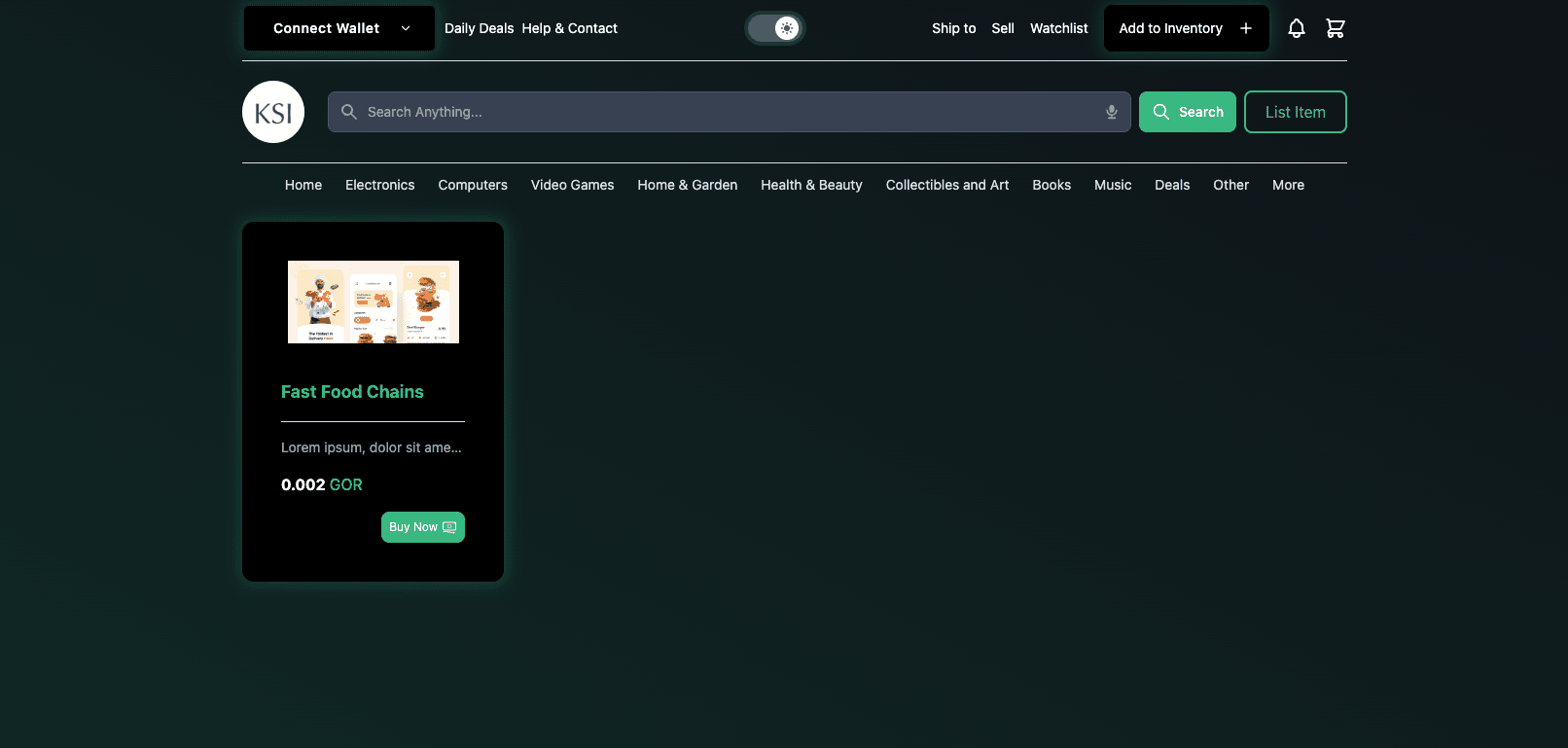The width and height of the screenshot is (1568, 748).
Task: Click the magnifier icon in search field
Action: [x=349, y=112]
